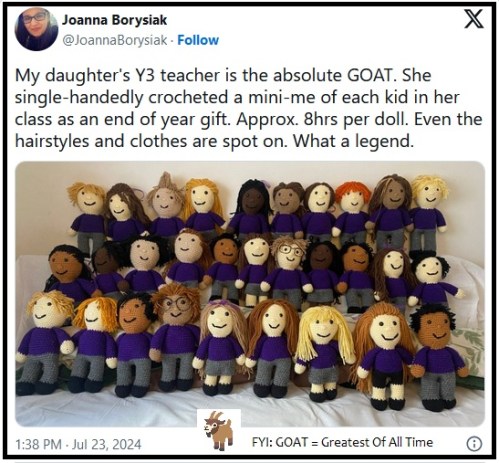Open the @JoannaBorysiak handle link

point(115,40)
